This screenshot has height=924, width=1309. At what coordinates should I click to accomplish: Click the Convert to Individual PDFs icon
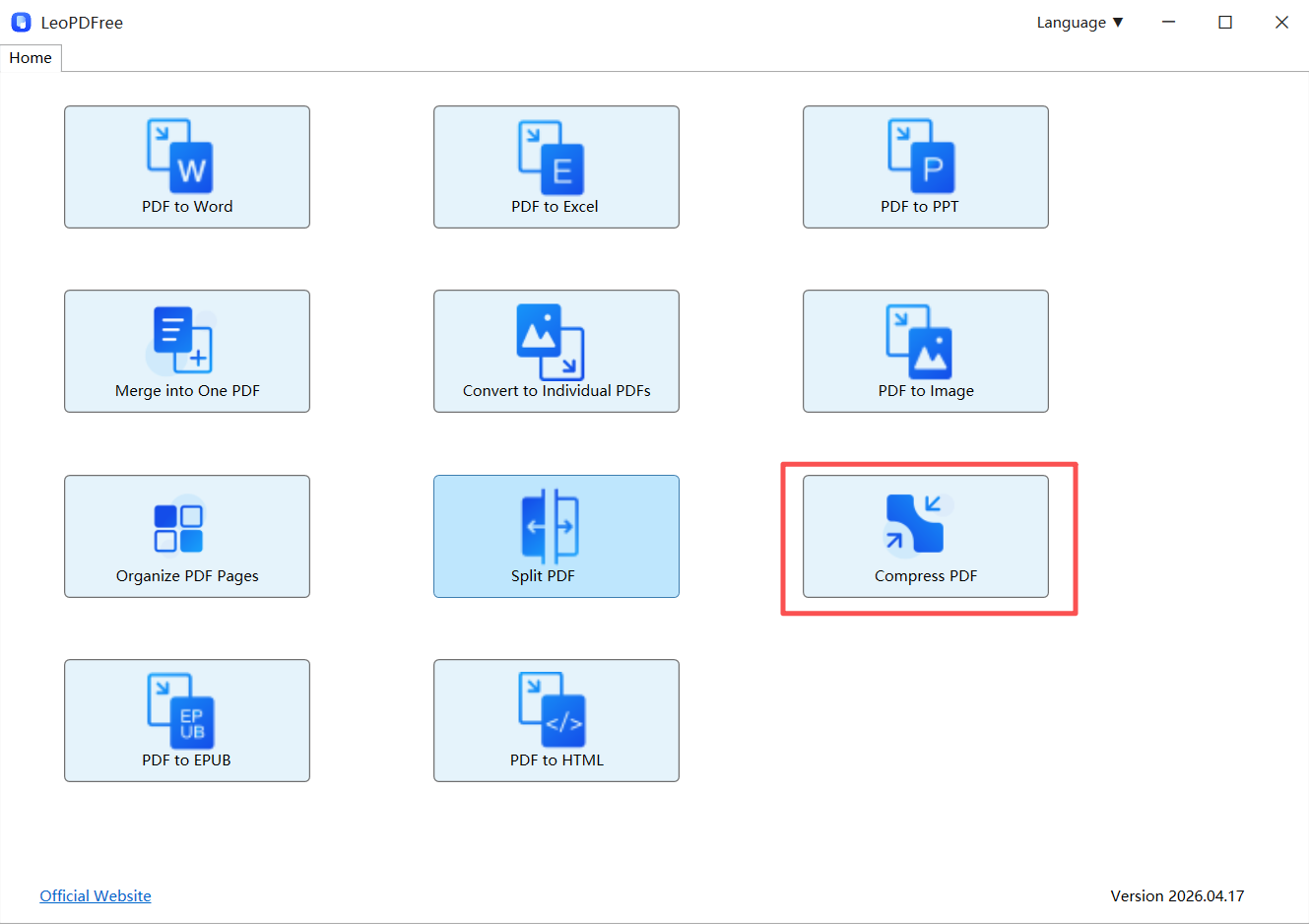[551, 341]
